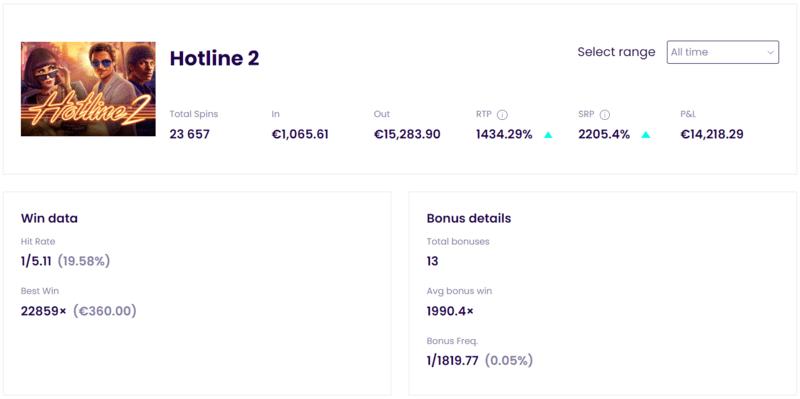Screen dimensions: 800x399
Task: Click the RTP value 1434.29%
Action: click(504, 135)
